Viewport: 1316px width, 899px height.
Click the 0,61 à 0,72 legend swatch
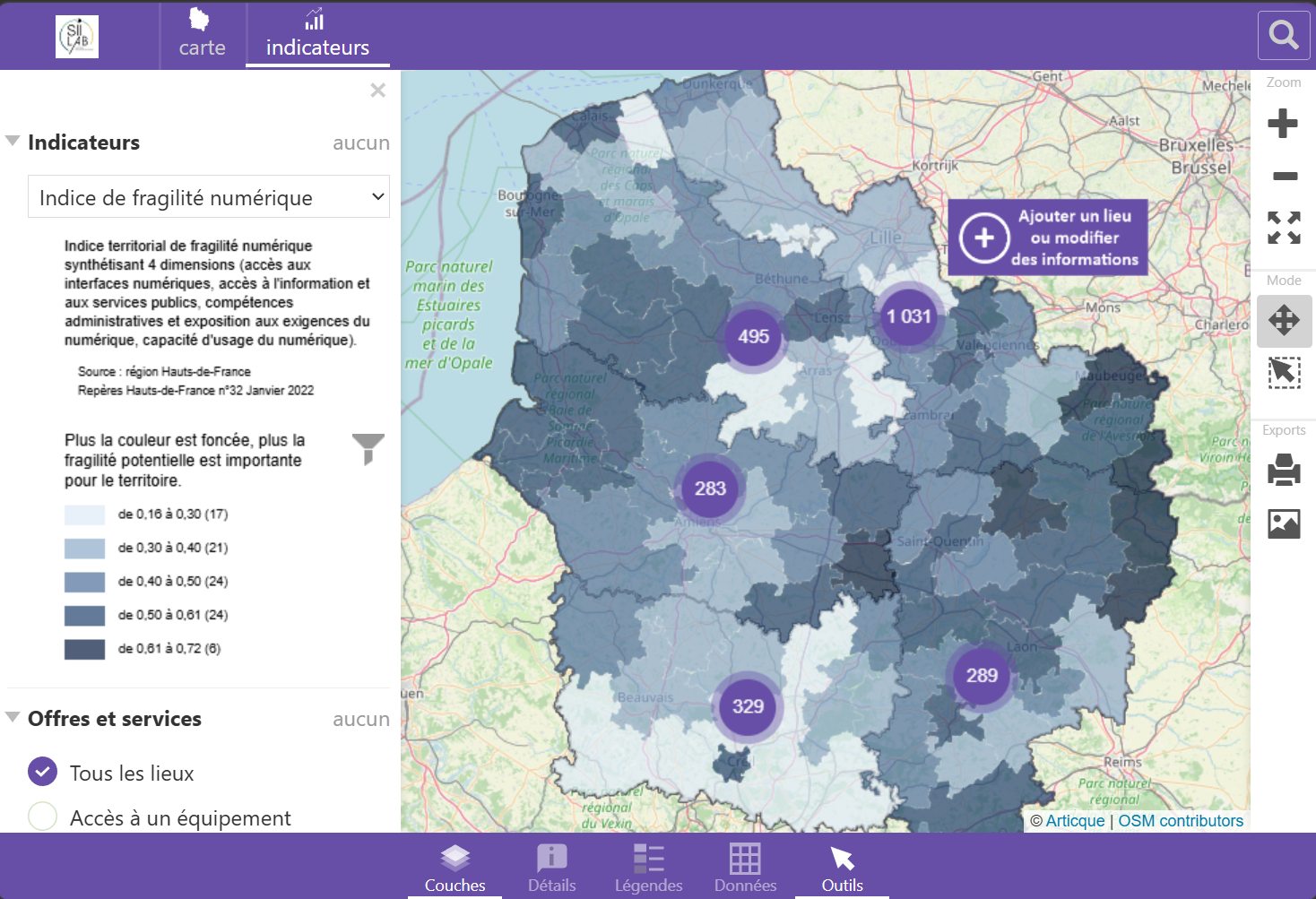pyautogui.click(x=84, y=649)
